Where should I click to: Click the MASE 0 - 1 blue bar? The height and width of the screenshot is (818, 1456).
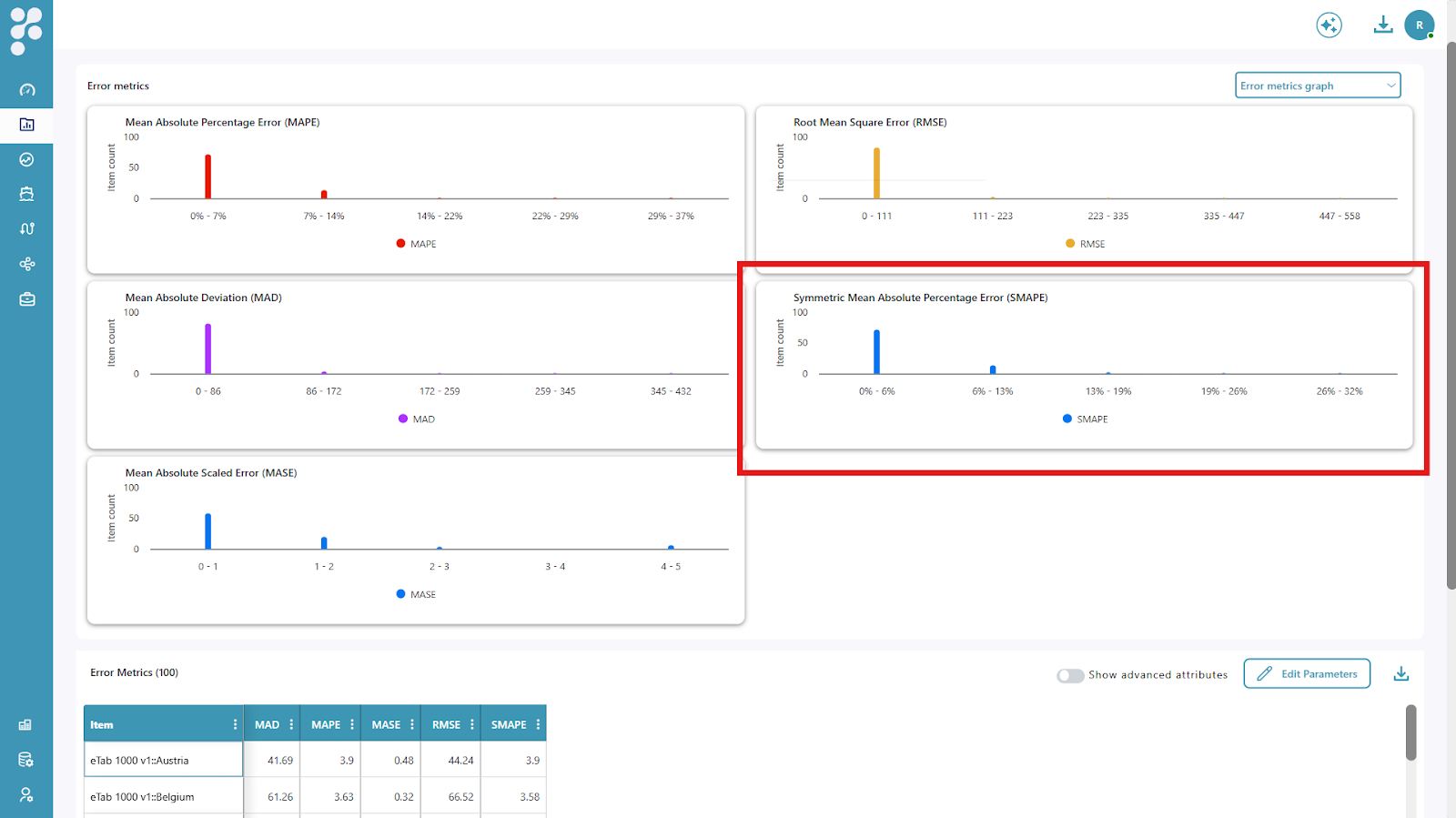pyautogui.click(x=207, y=531)
